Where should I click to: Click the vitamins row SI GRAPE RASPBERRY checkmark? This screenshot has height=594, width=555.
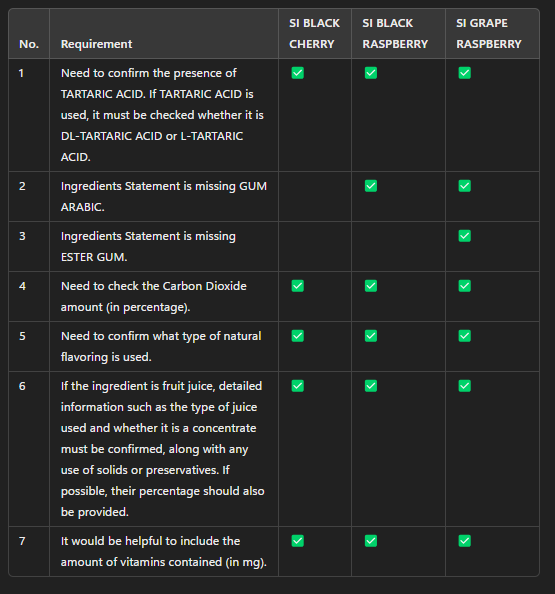(464, 541)
